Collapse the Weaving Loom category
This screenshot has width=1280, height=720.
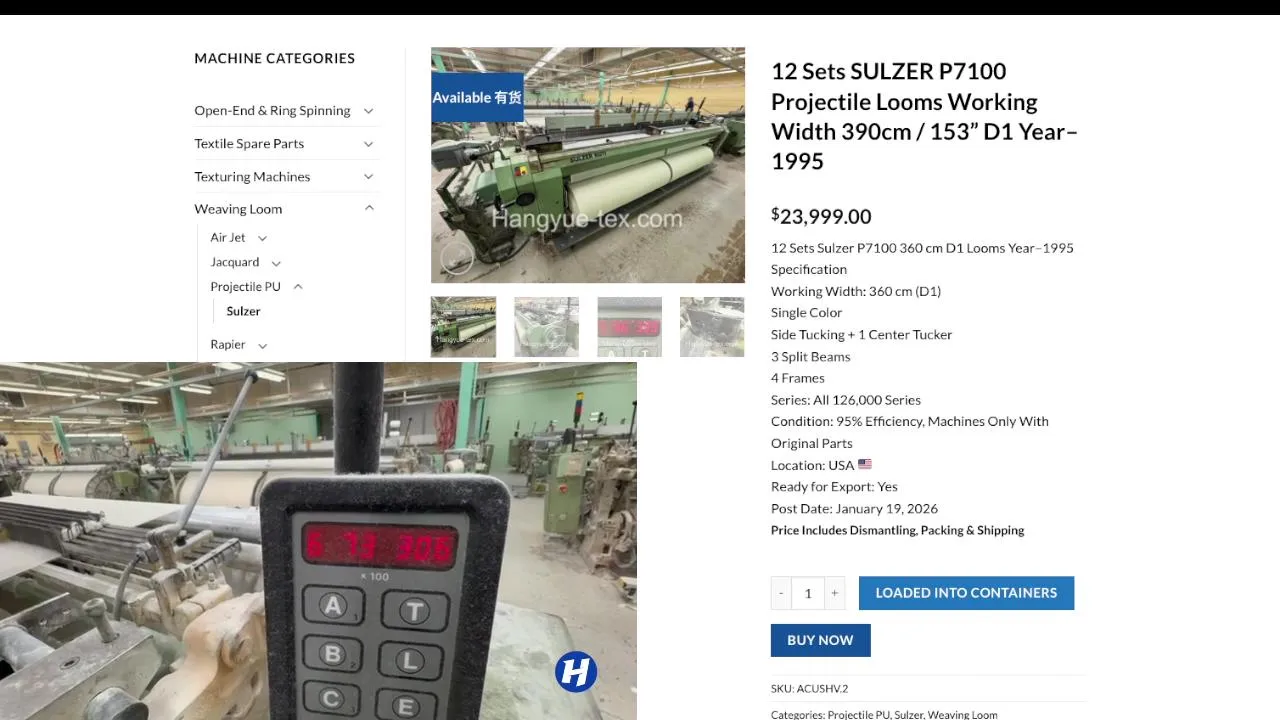coord(369,209)
